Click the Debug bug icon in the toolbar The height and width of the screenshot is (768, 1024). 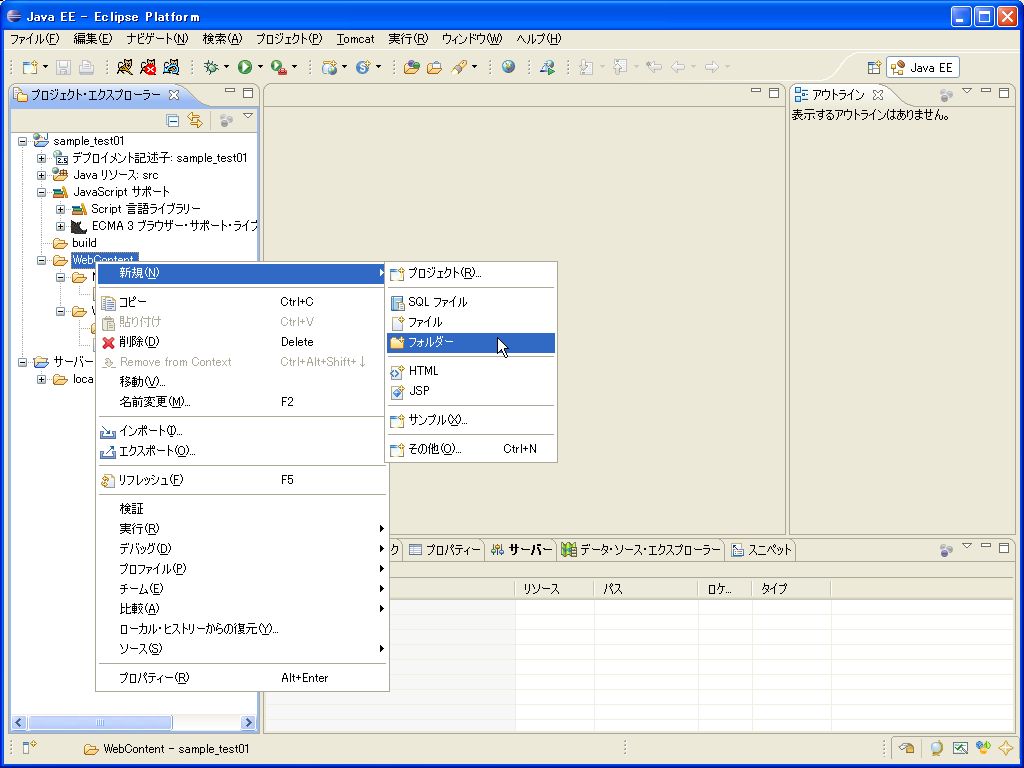point(211,67)
